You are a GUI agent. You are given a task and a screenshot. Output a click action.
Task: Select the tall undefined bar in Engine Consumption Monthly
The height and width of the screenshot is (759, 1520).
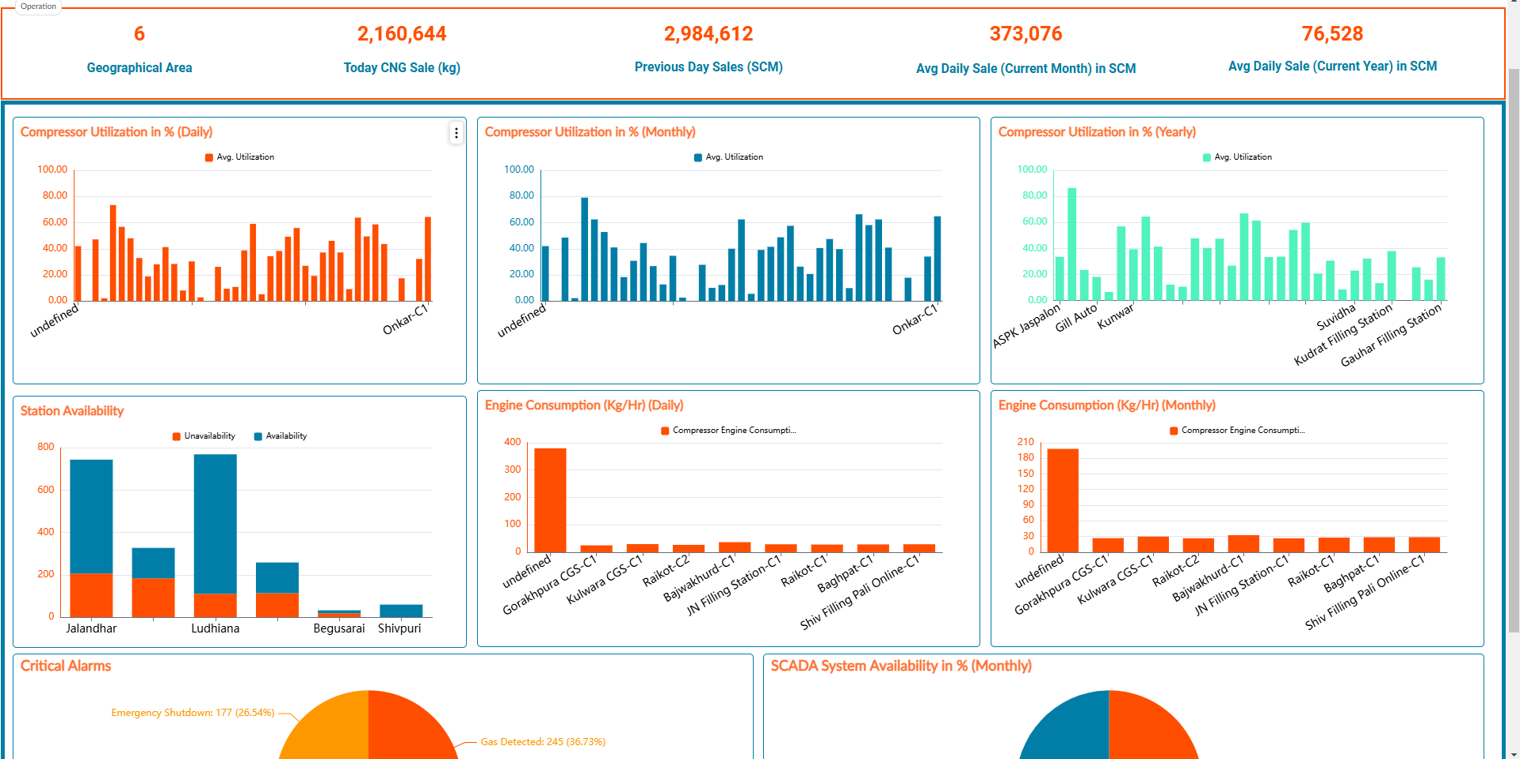1063,500
